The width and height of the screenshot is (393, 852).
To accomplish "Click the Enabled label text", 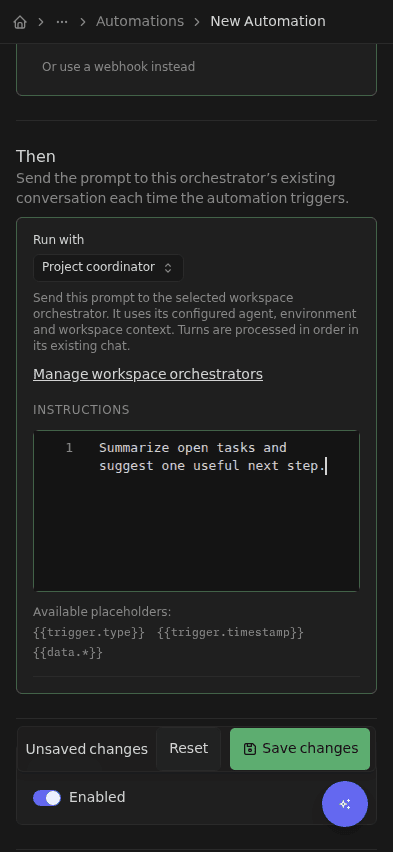I will point(97,797).
